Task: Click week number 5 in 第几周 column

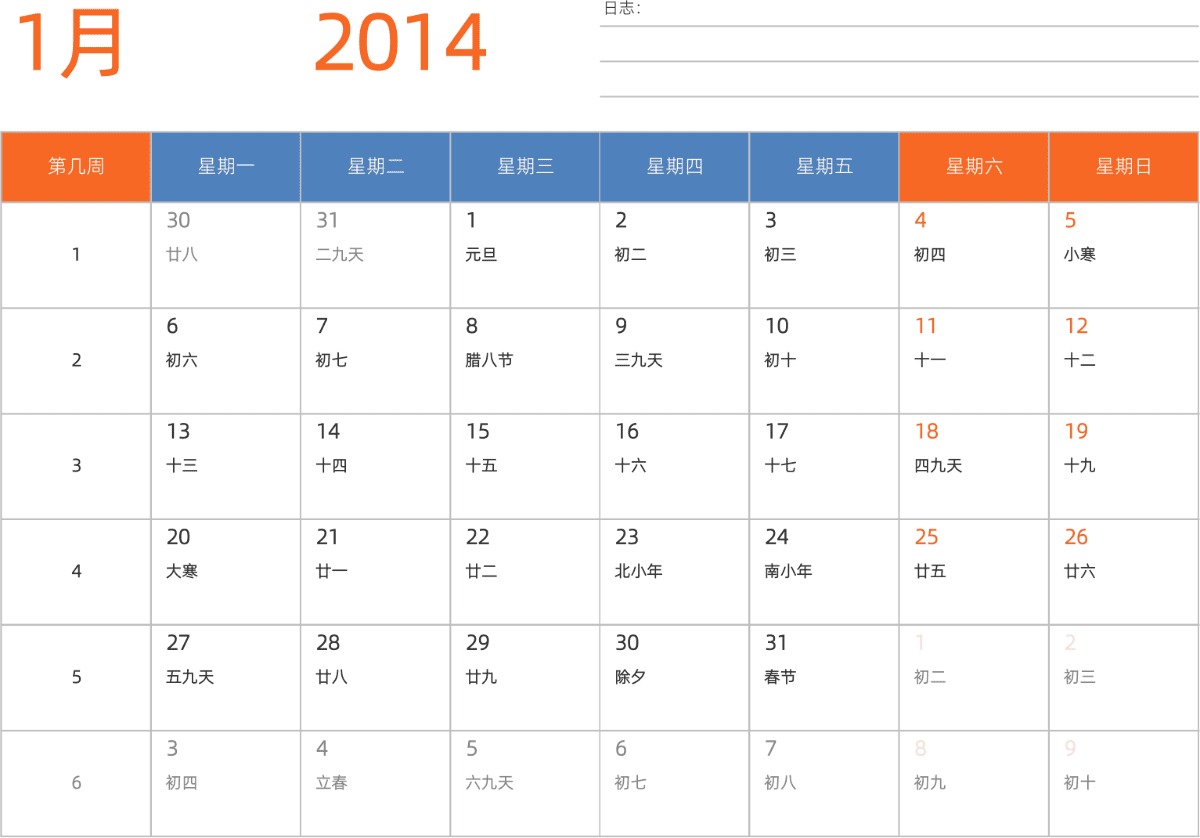Action: [76, 678]
